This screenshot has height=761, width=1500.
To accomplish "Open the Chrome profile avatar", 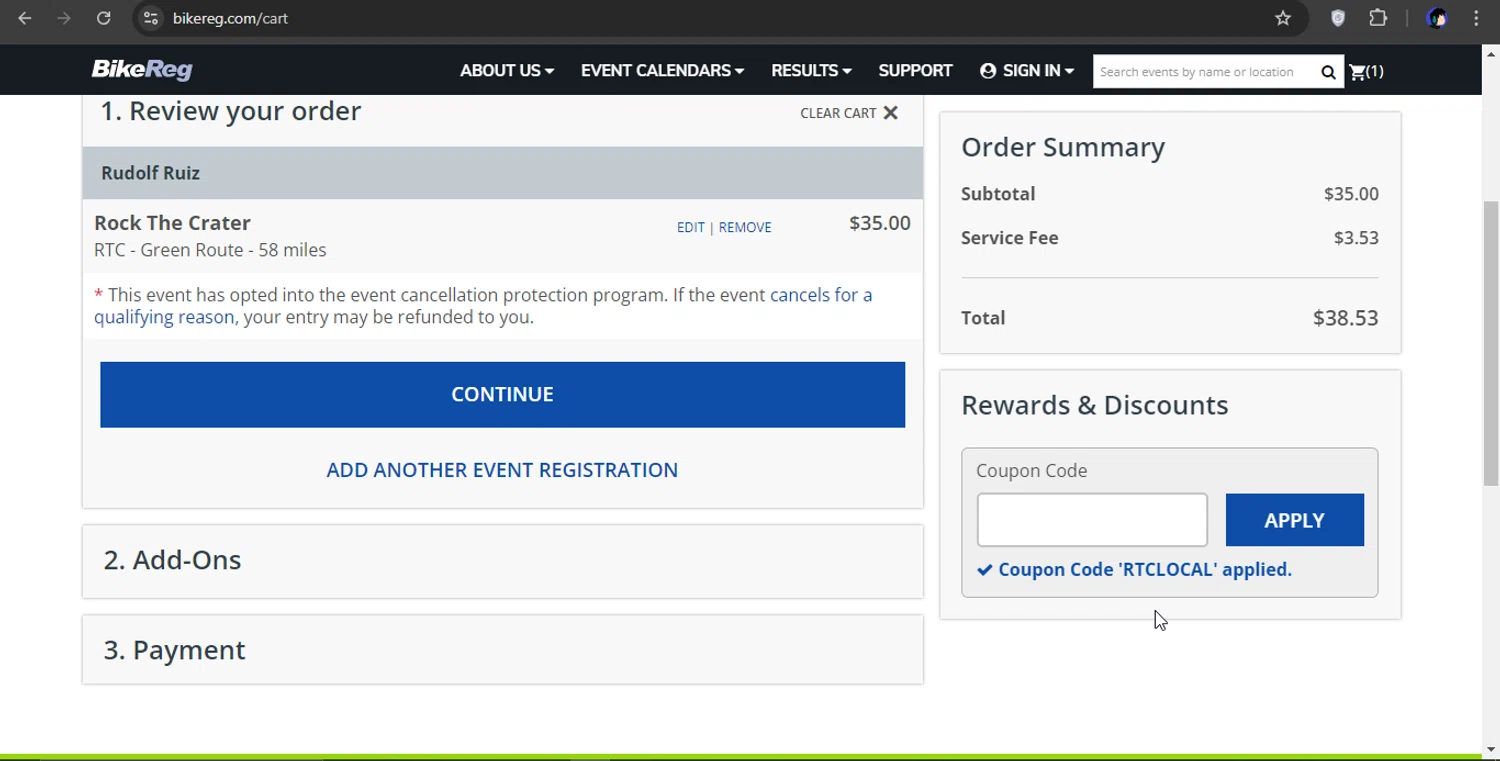I will 1437,18.
